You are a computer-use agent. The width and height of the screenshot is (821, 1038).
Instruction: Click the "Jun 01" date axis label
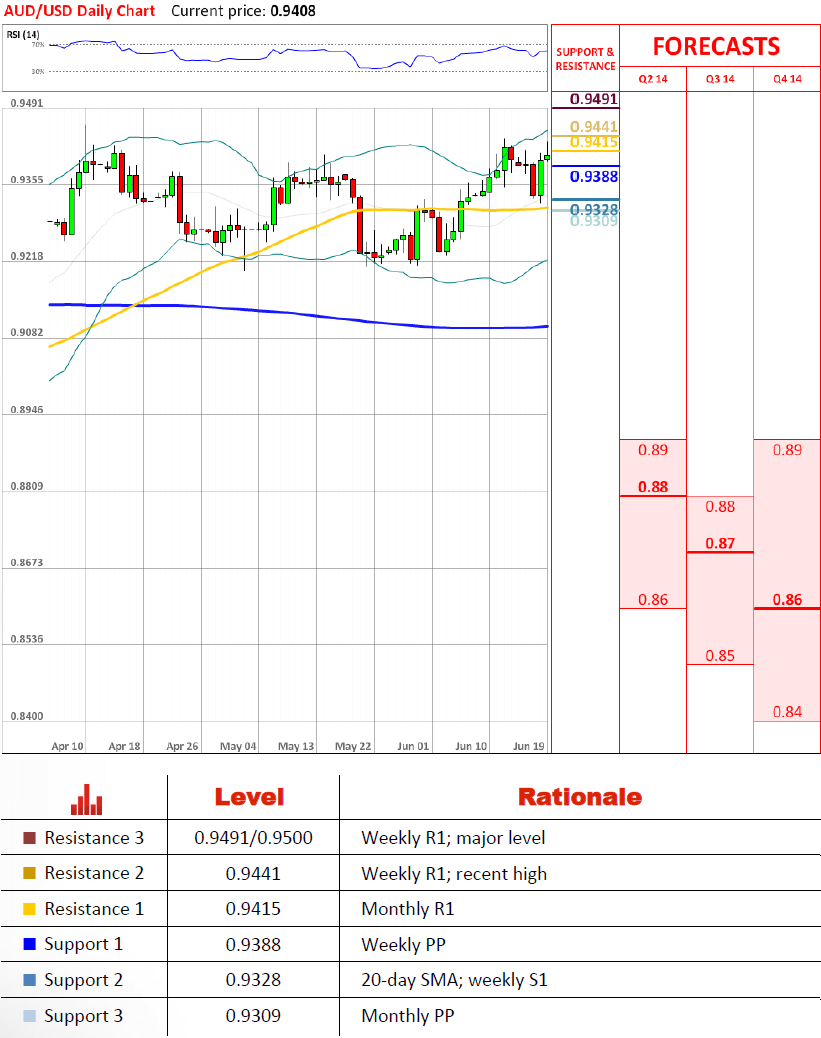pyautogui.click(x=413, y=746)
